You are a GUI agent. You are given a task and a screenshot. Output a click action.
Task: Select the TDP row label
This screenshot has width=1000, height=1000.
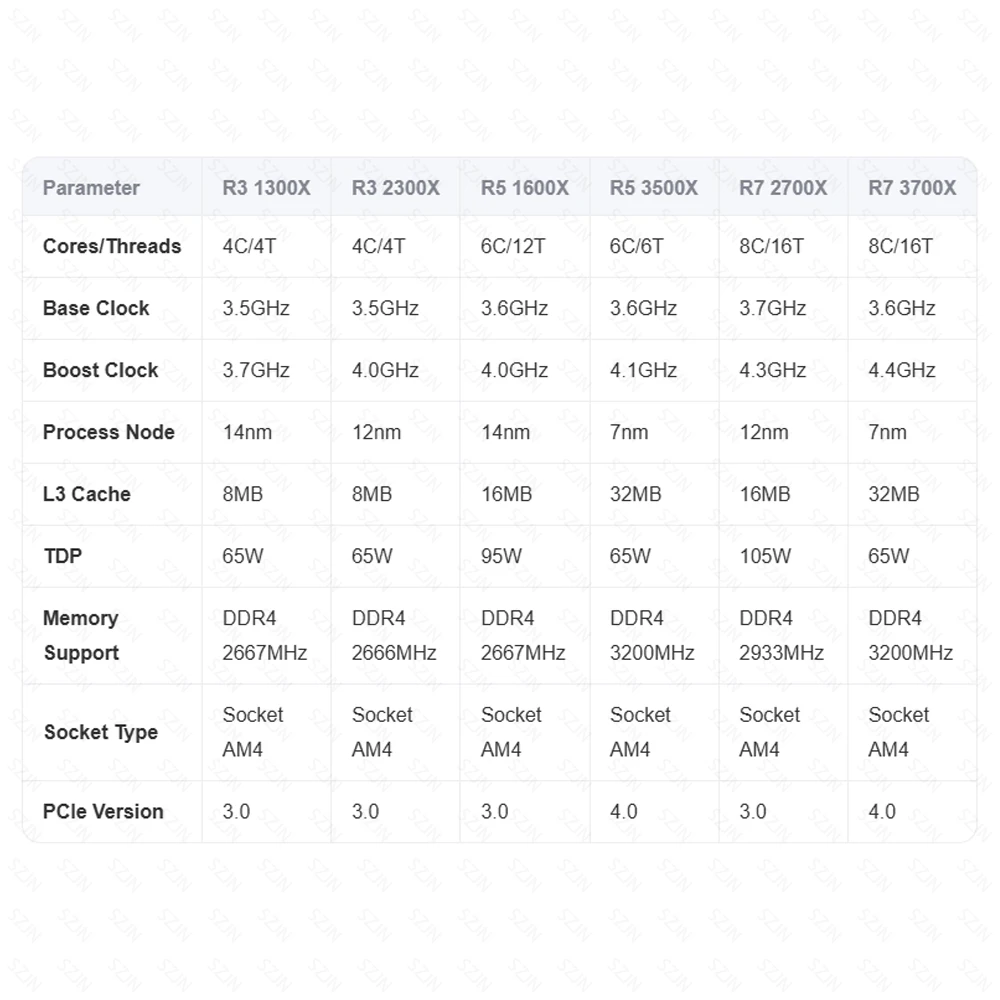point(60,556)
